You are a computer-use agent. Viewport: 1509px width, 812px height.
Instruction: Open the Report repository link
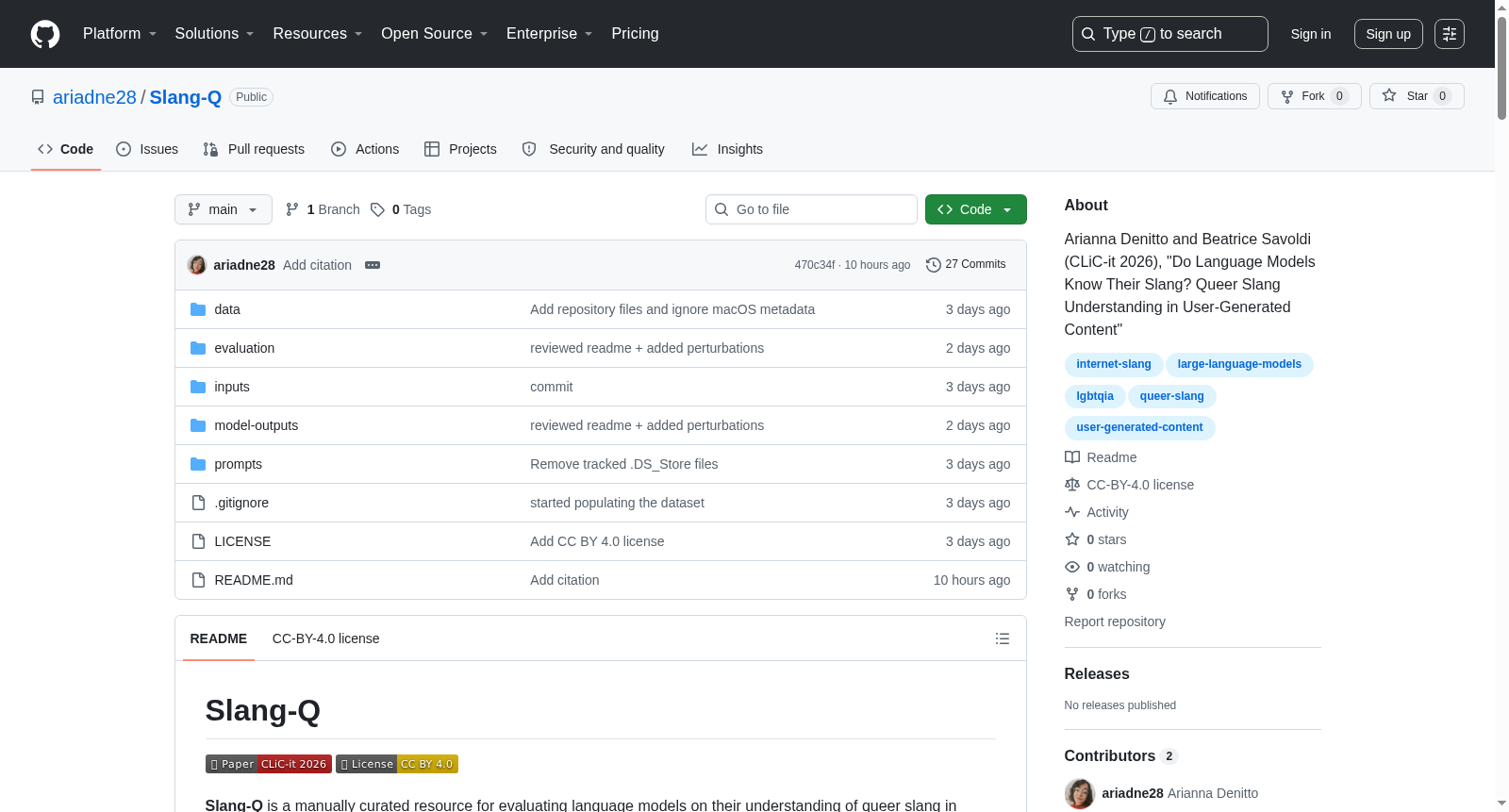click(1115, 621)
